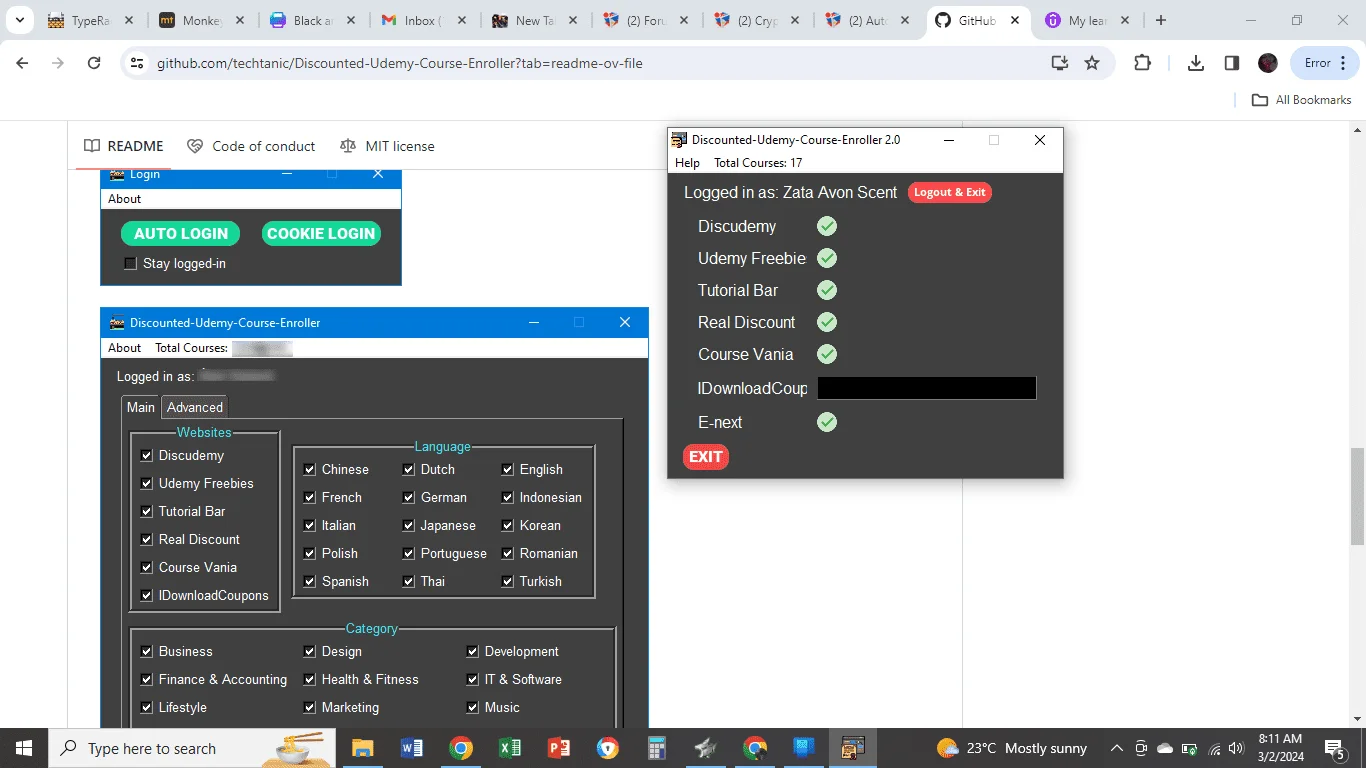
Task: Toggle Stay logged-in checkbox
Action: point(130,264)
